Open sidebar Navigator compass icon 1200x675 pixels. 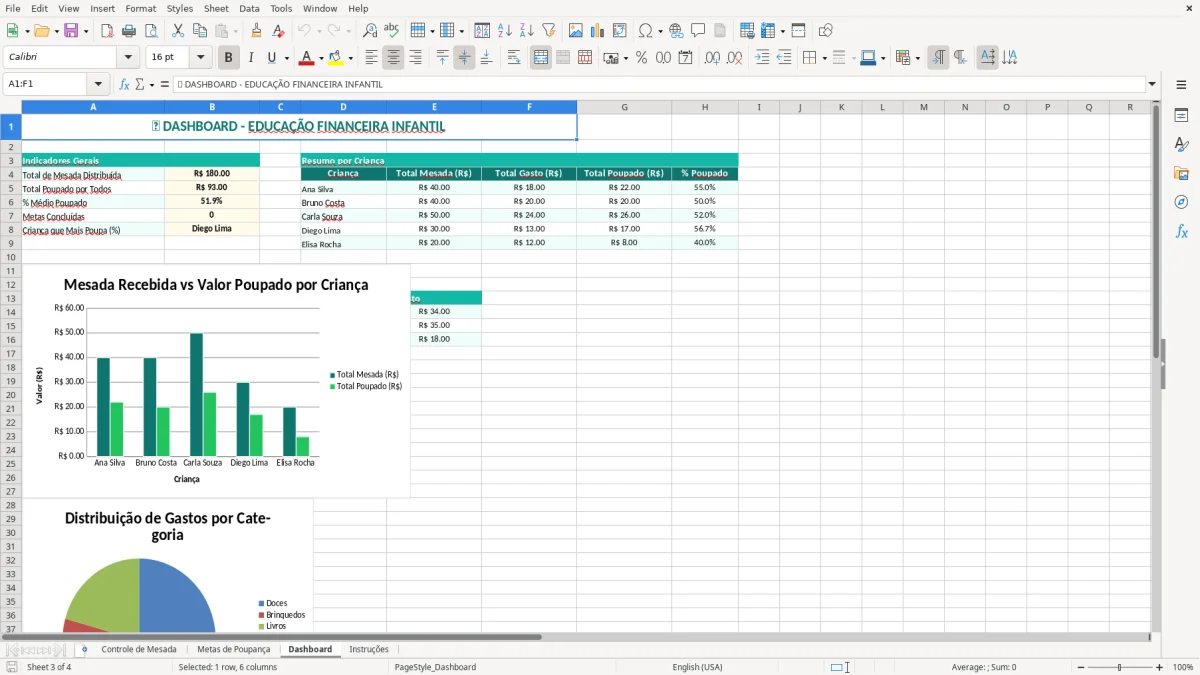[1181, 202]
